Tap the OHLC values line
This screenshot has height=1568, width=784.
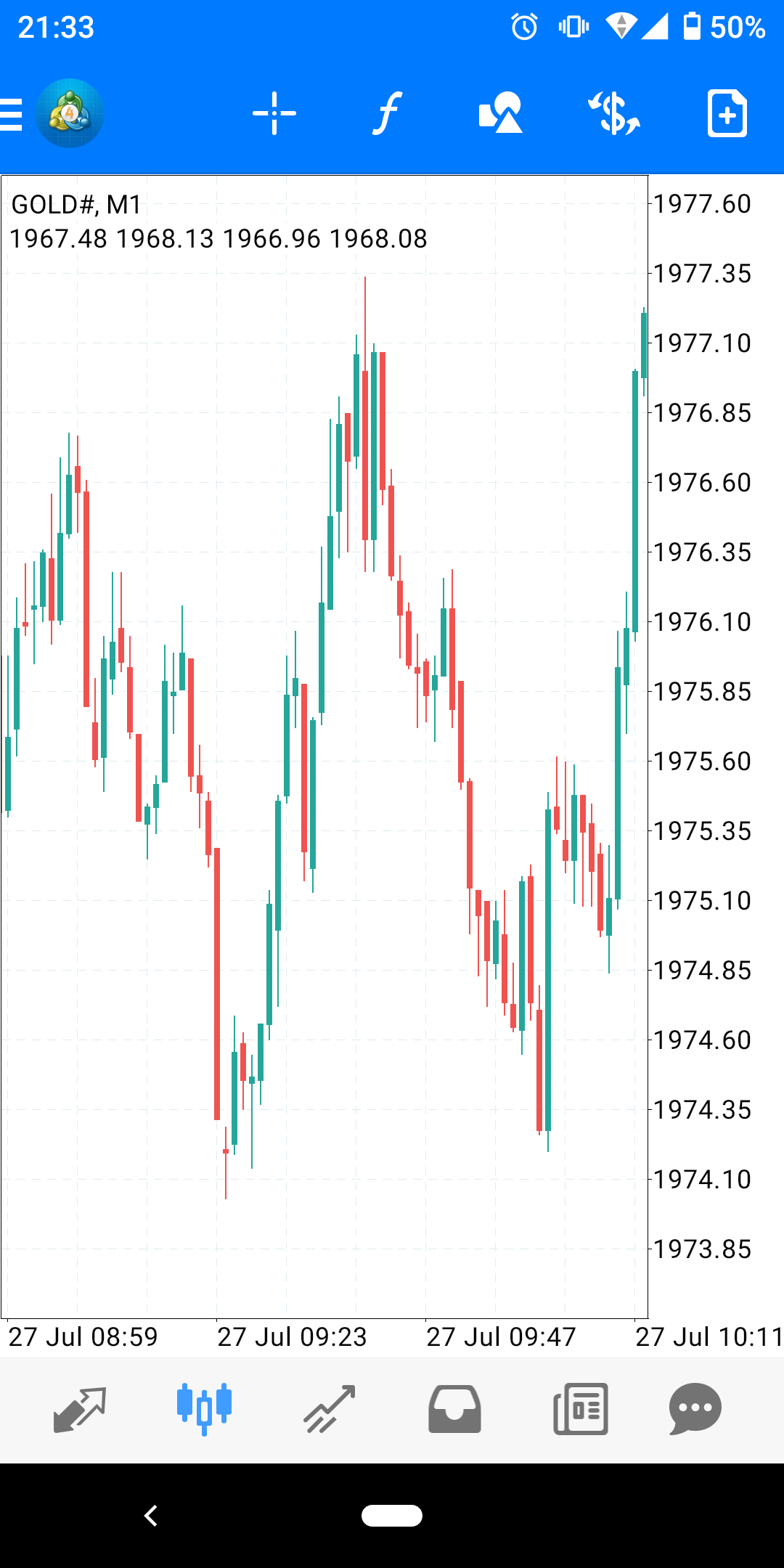click(218, 239)
